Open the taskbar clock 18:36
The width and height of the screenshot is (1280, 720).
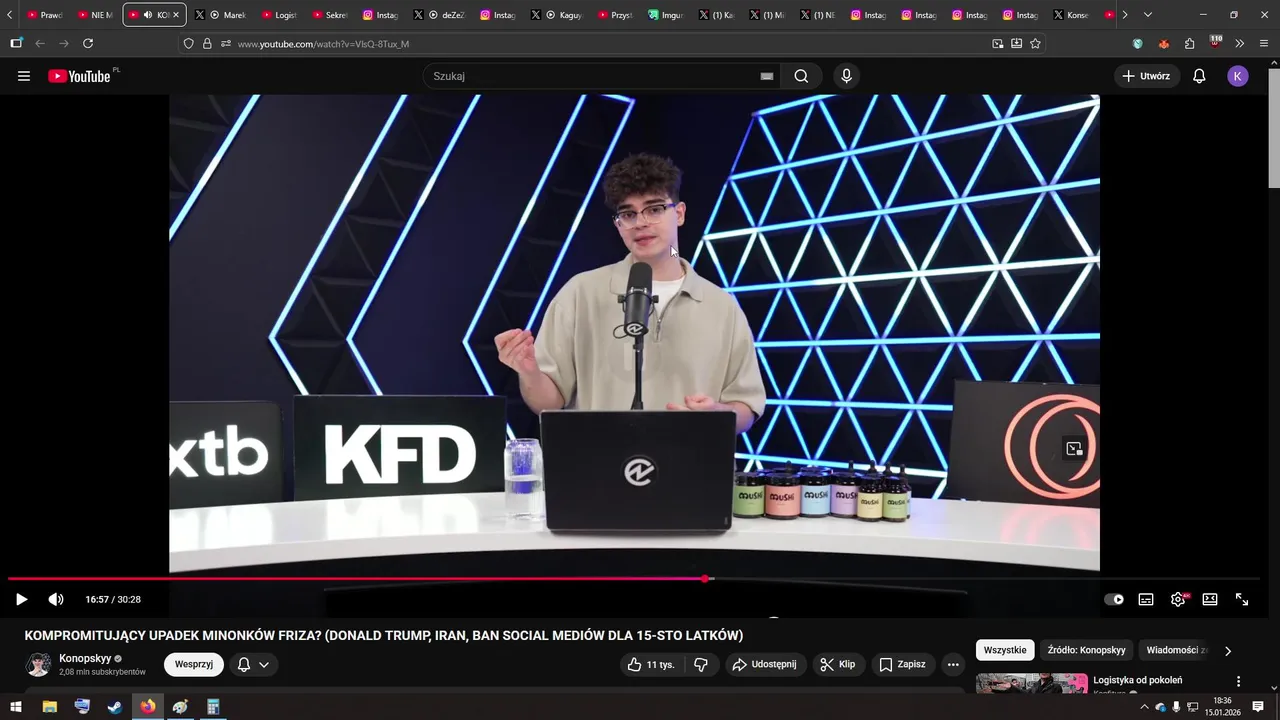(x=1222, y=706)
